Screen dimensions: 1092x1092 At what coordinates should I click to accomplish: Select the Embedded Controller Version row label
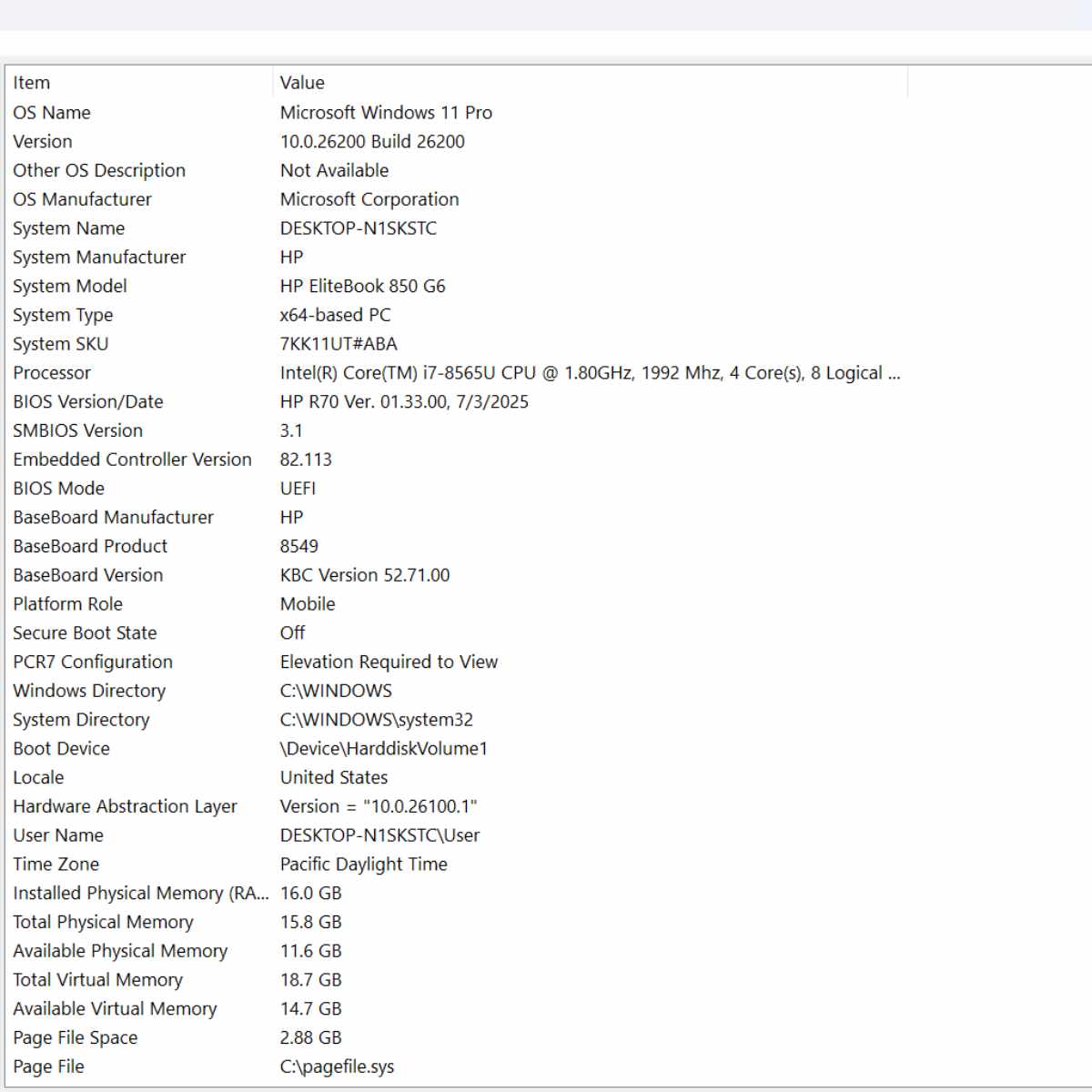point(132,460)
